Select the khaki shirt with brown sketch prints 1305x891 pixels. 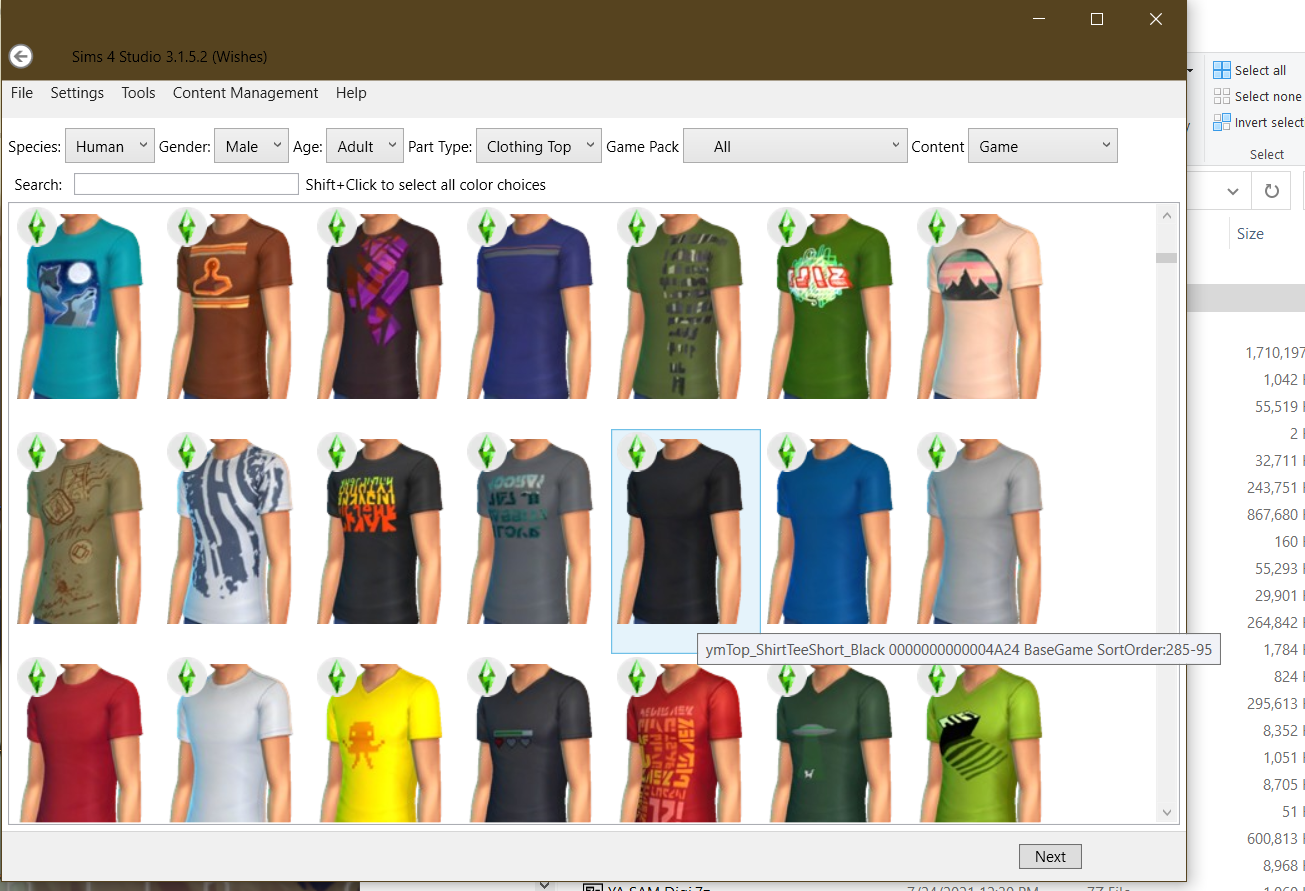coord(80,529)
